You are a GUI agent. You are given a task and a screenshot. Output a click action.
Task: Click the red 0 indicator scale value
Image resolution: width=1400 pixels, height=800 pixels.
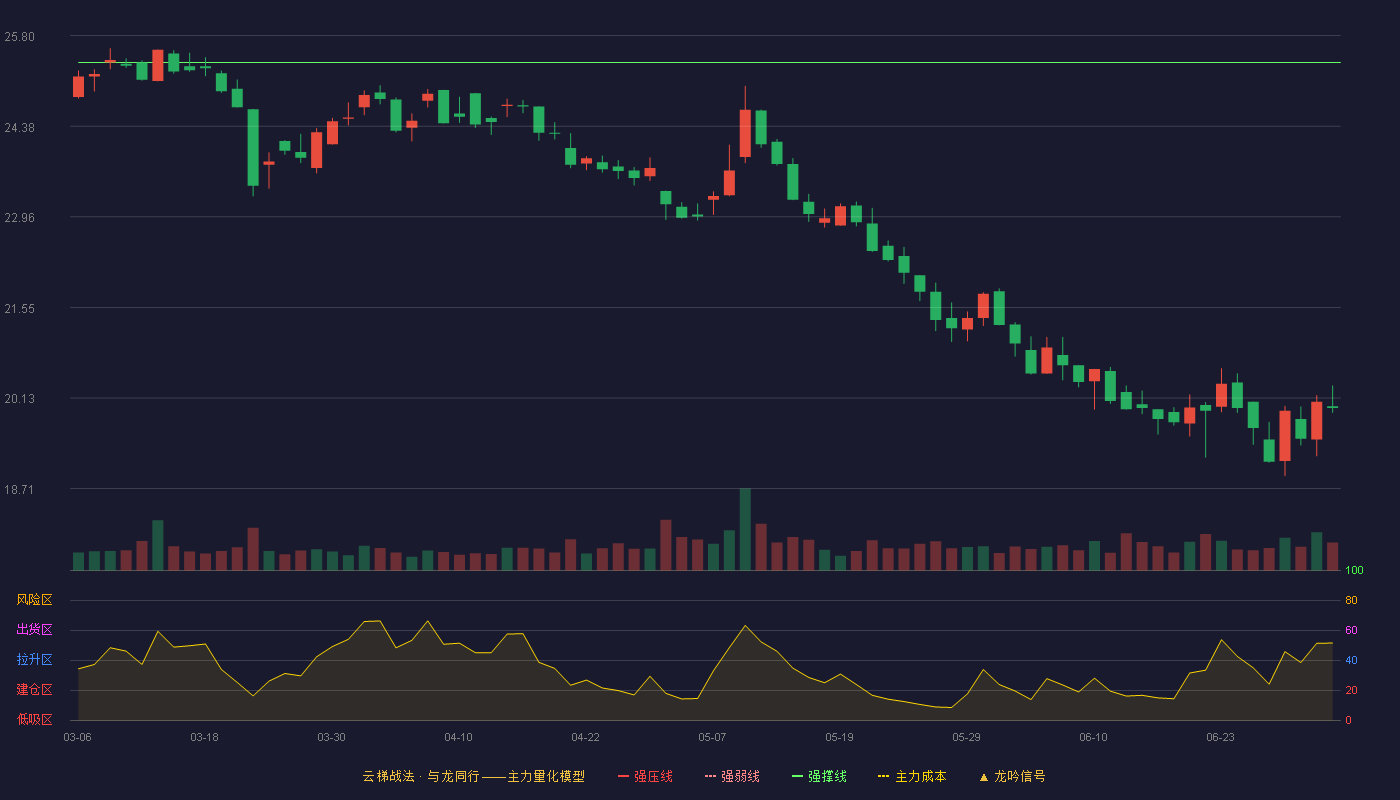(x=1348, y=720)
